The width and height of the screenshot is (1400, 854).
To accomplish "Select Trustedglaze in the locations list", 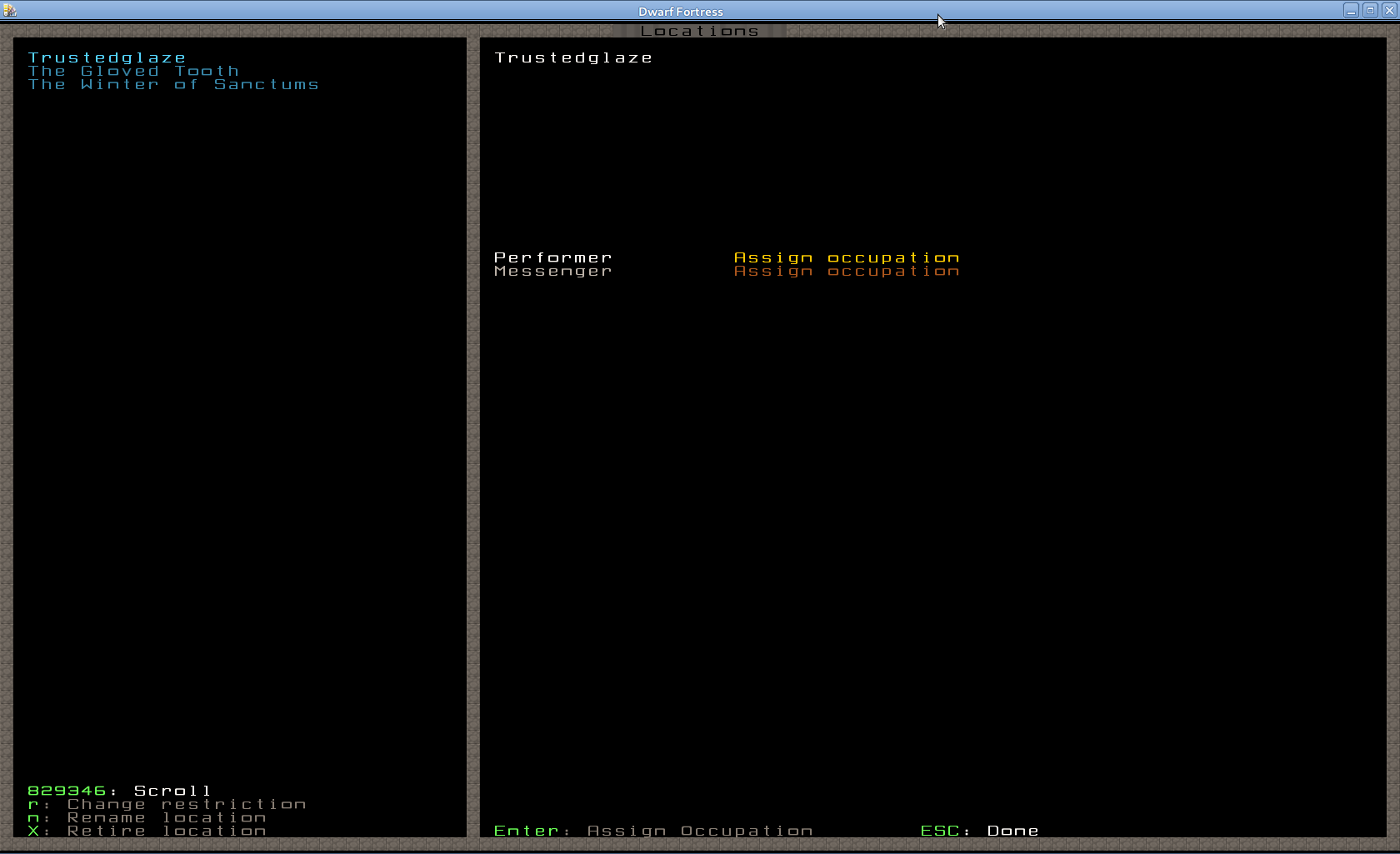I will click(107, 57).
